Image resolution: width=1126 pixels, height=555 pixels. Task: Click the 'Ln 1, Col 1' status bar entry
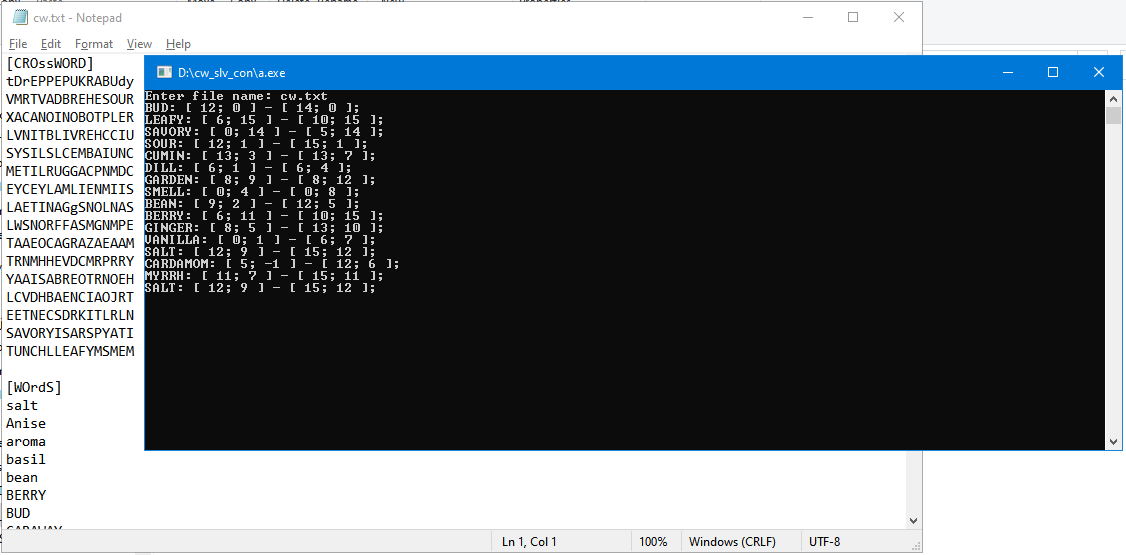pos(529,542)
